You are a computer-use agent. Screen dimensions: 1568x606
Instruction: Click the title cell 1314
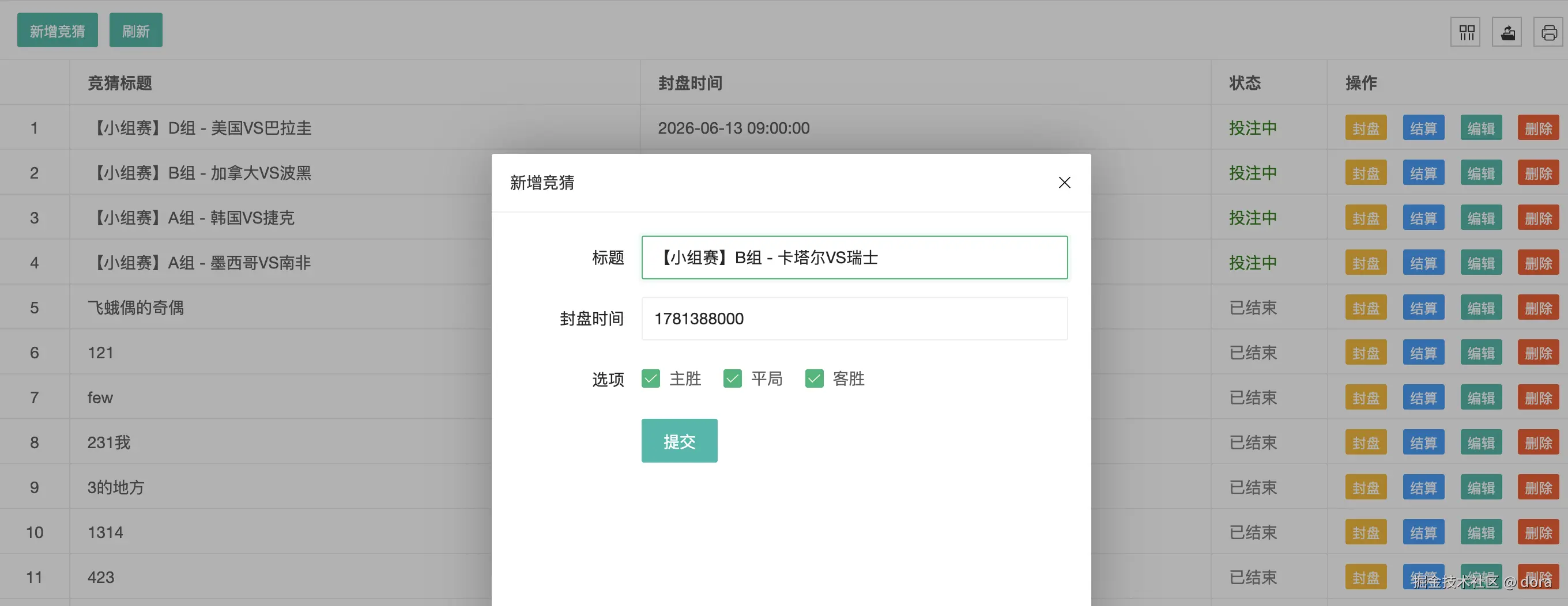click(105, 532)
